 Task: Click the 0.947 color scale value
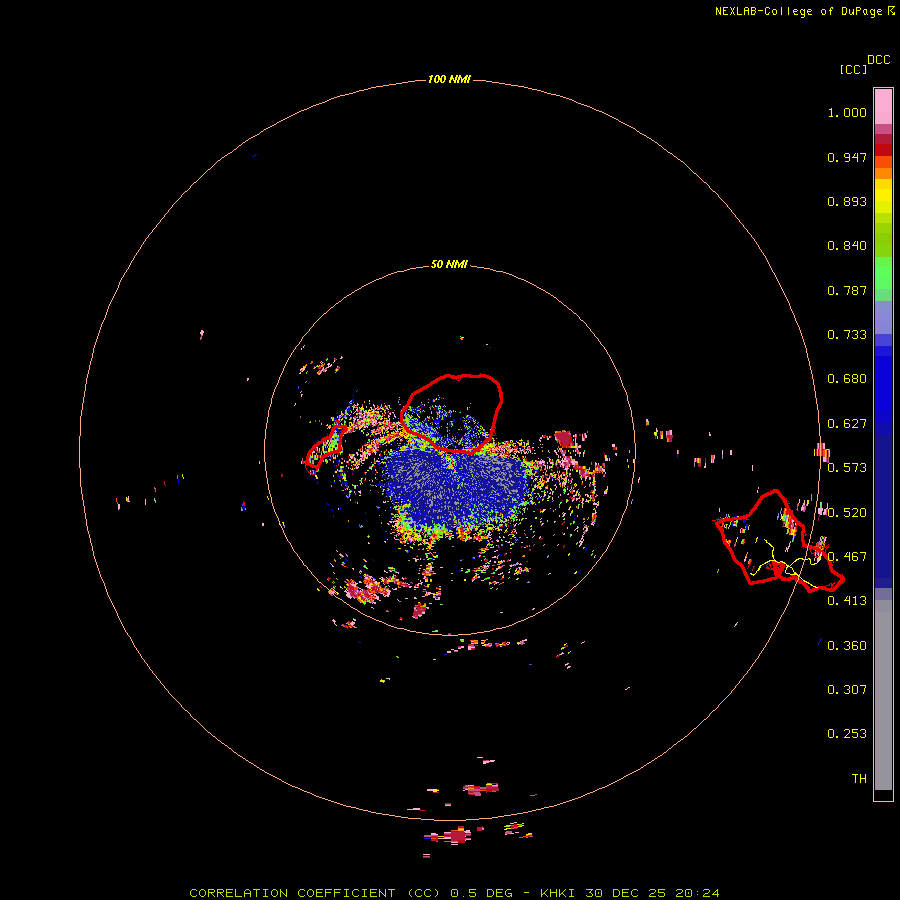pyautogui.click(x=847, y=157)
